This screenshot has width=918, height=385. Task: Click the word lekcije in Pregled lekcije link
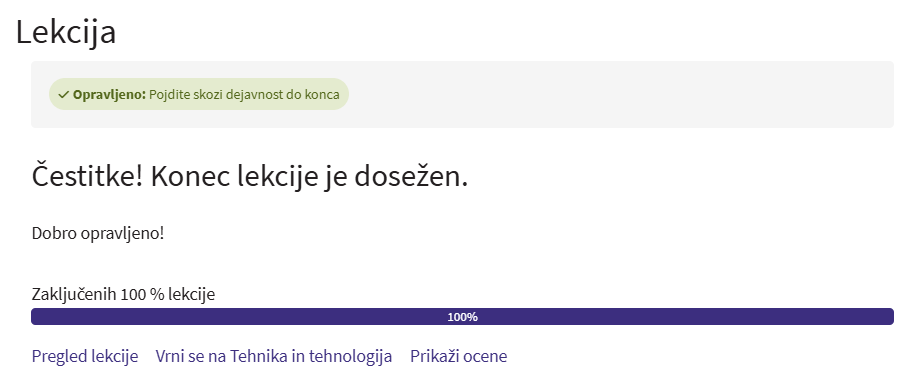click(x=115, y=356)
